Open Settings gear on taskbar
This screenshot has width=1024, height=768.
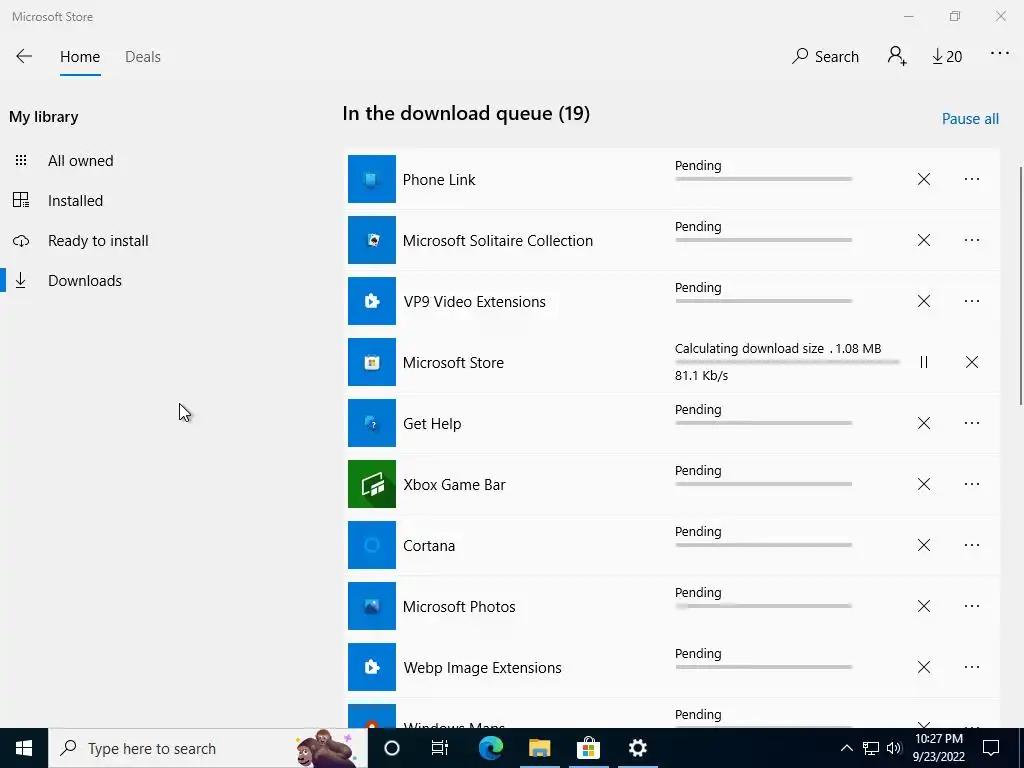(x=637, y=748)
